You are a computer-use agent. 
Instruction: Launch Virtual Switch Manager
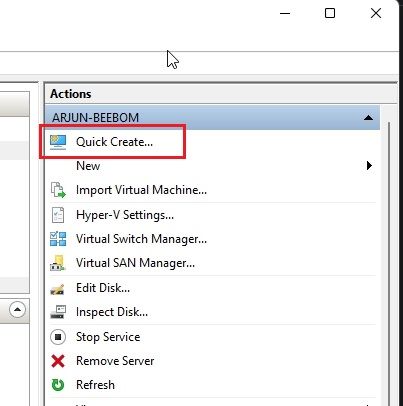(141, 239)
